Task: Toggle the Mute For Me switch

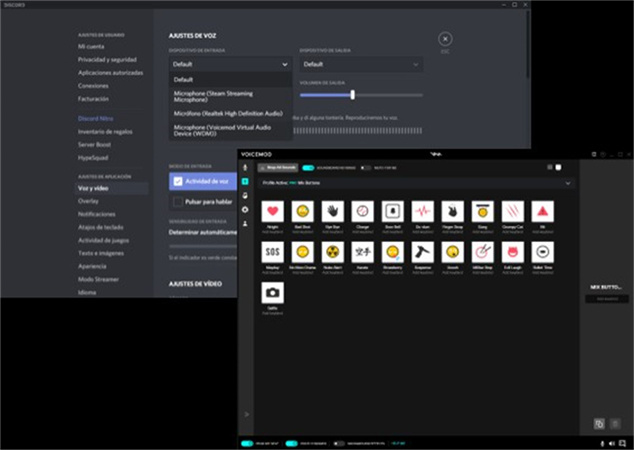Action: point(366,168)
